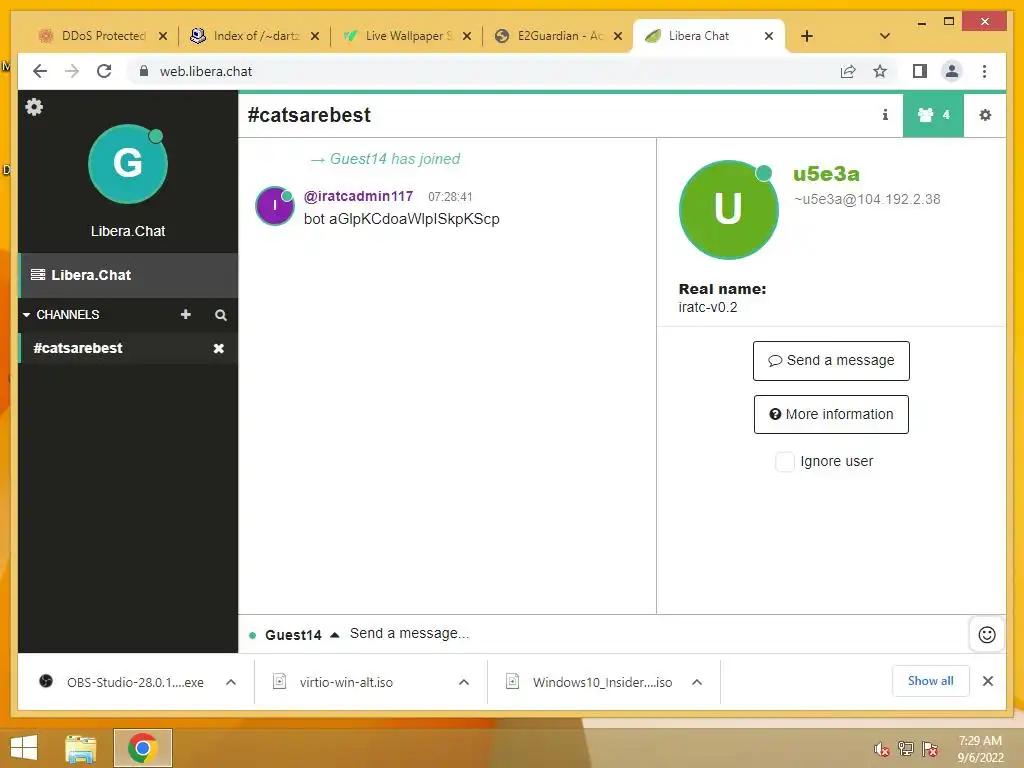The width and height of the screenshot is (1024, 768).
Task: Click Guest14 has joined message
Action: [x=385, y=159]
